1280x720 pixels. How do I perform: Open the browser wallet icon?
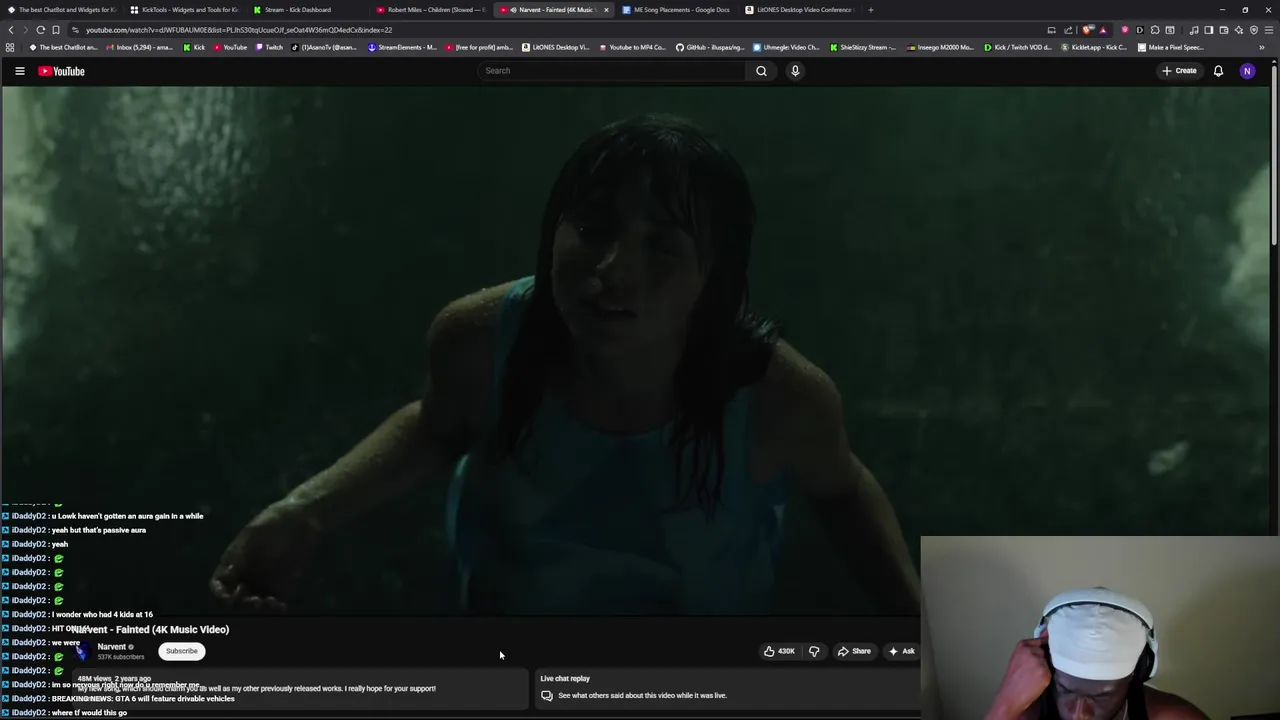[x=1224, y=30]
